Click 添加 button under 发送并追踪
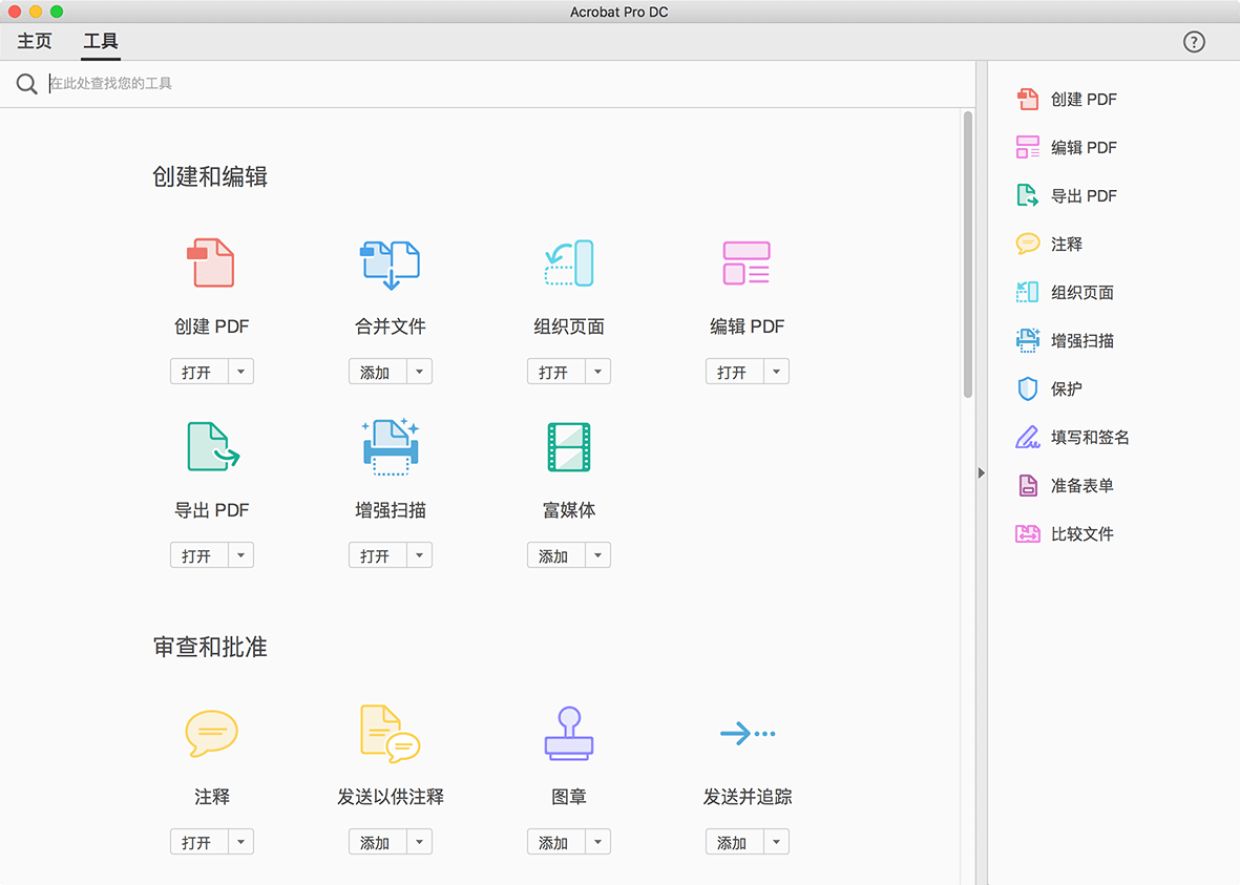 click(735, 842)
